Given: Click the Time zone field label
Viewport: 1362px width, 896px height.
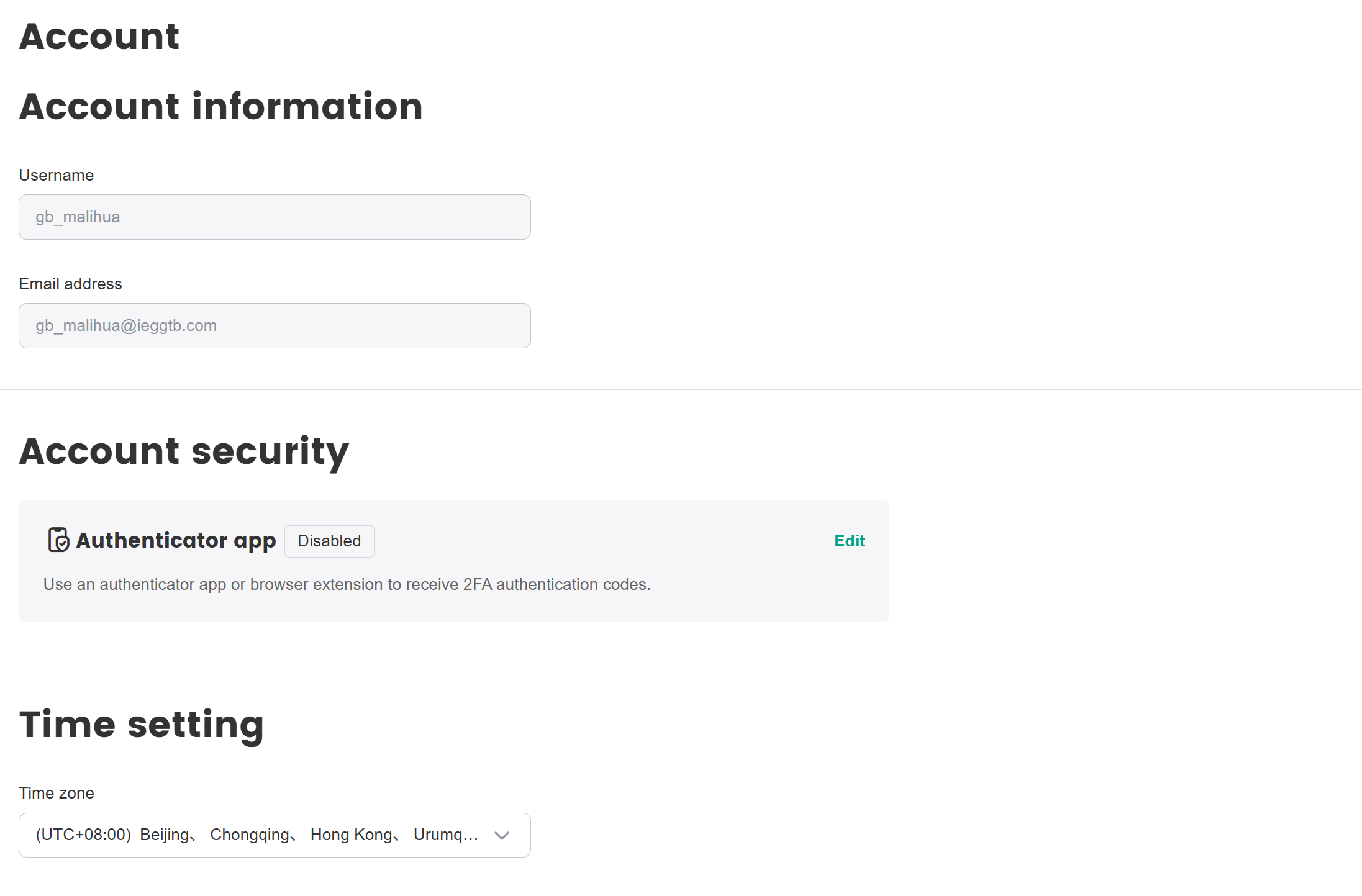Looking at the screenshot, I should [57, 793].
